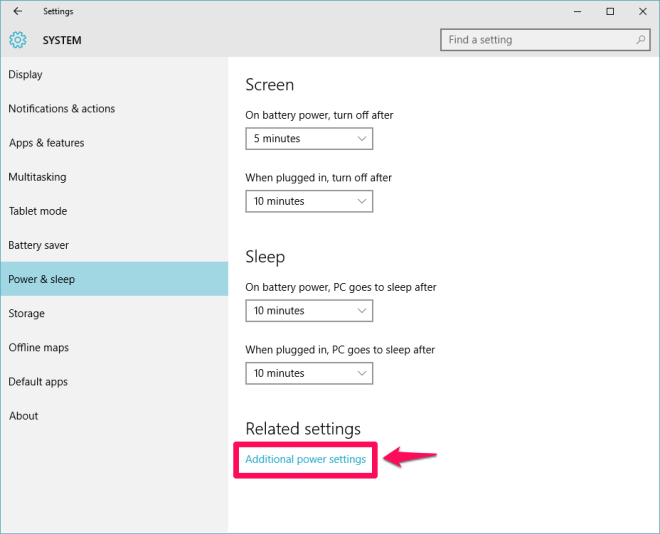Click the Screen section heading
The height and width of the screenshot is (534, 660).
coord(269,85)
